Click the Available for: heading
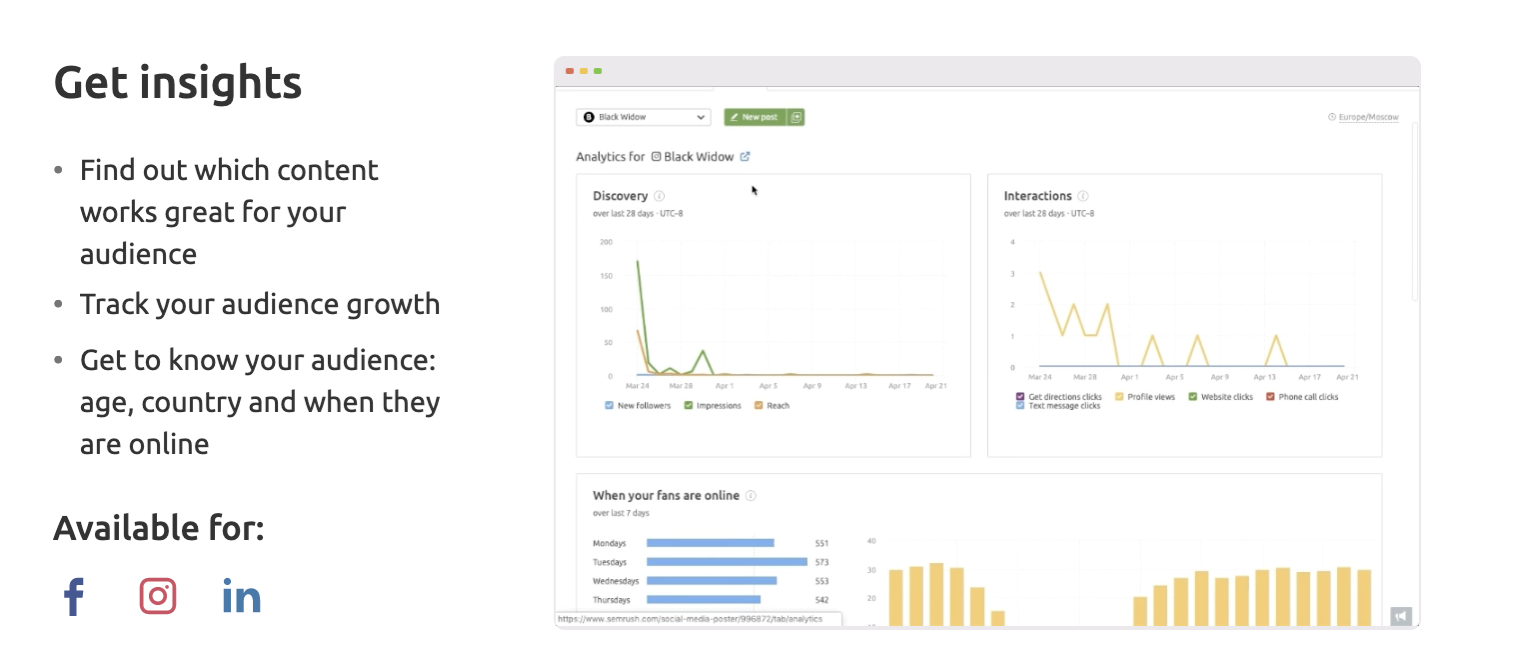 click(158, 527)
